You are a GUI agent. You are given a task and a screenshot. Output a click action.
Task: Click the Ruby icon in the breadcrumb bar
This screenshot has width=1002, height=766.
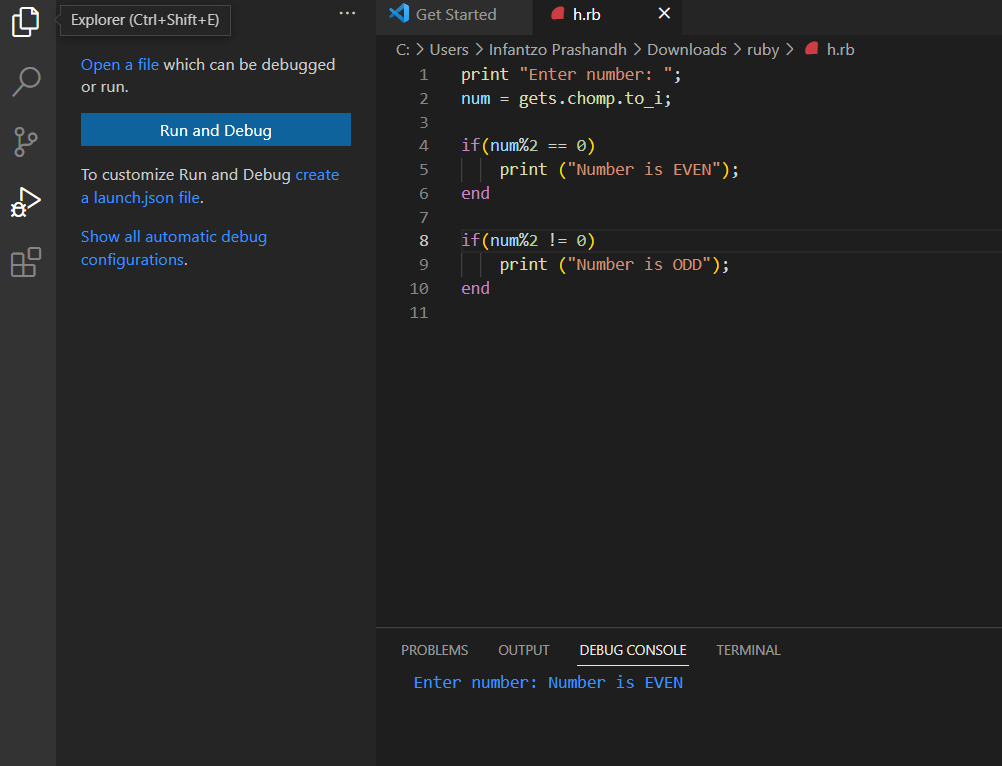coord(809,49)
